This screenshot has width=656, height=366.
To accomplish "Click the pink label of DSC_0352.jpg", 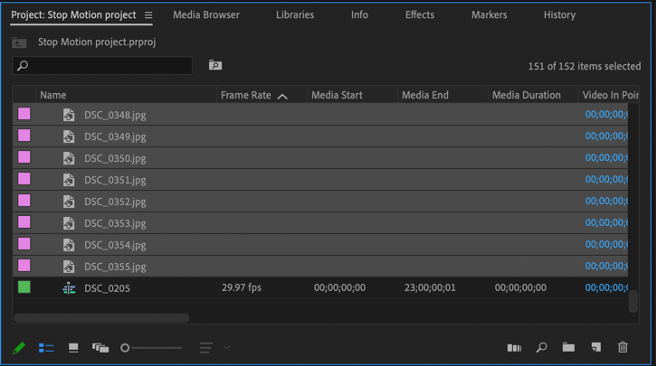I will pos(24,200).
